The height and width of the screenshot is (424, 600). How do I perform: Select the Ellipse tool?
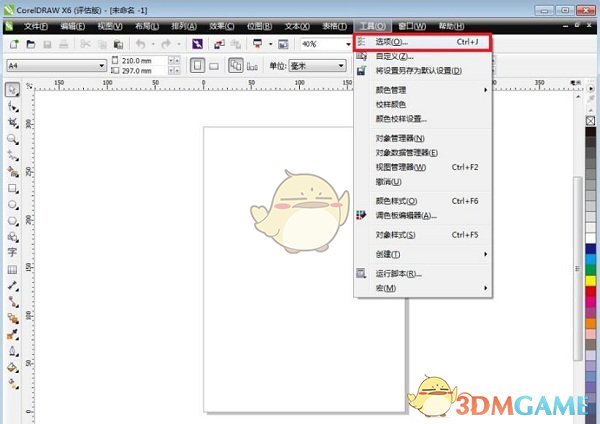(x=13, y=205)
